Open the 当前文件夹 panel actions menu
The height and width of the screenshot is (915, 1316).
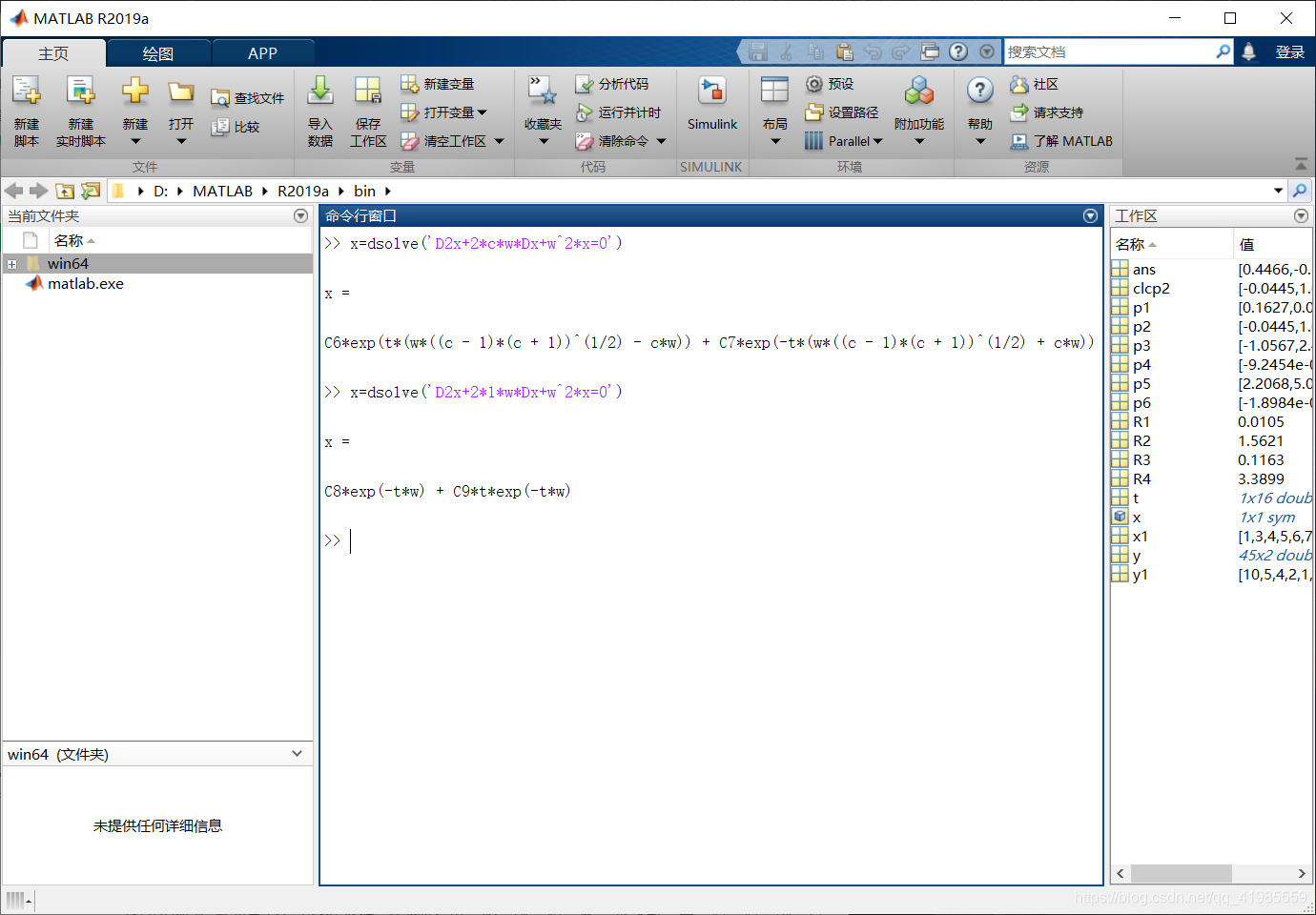300,216
